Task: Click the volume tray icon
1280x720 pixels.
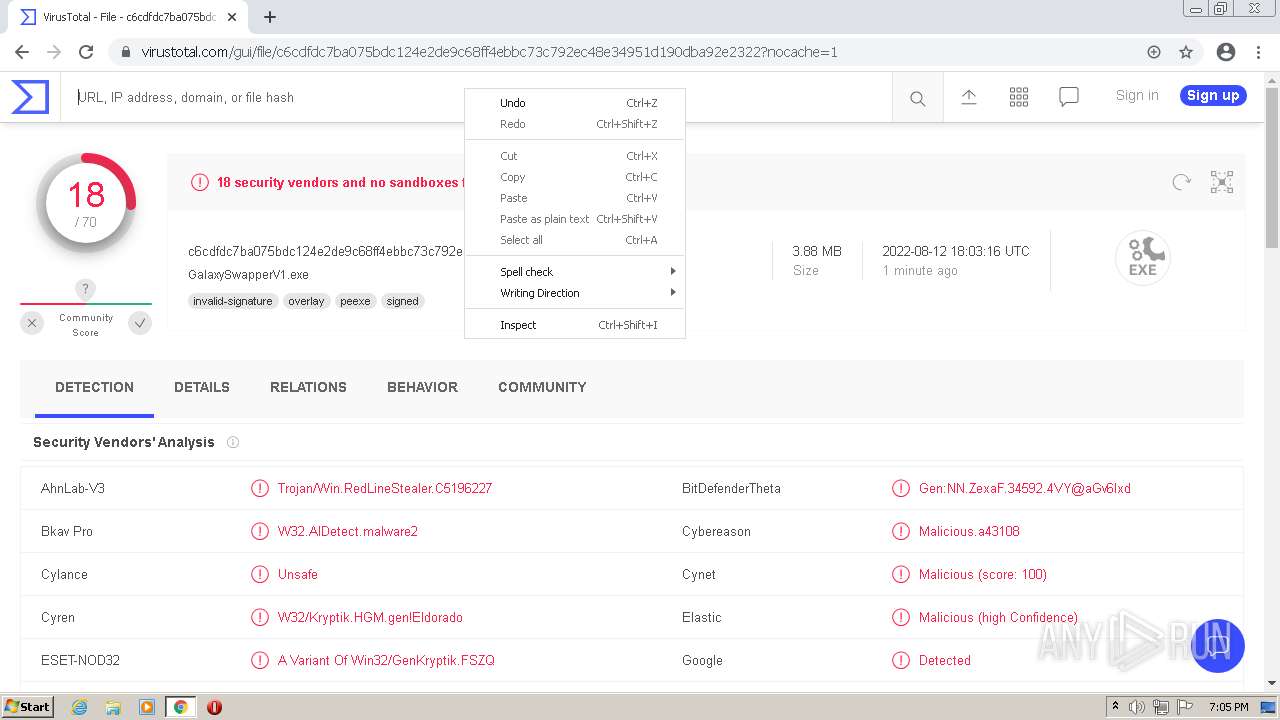Action: pyautogui.click(x=1137, y=707)
